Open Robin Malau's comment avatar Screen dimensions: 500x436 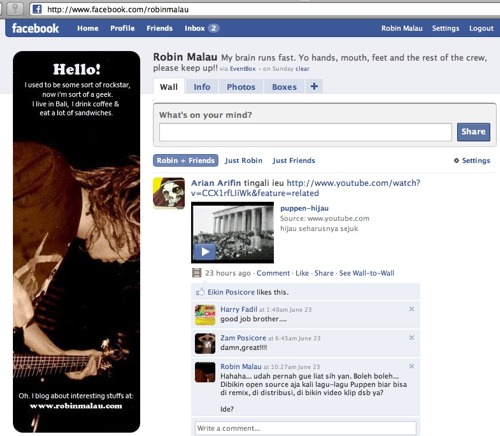click(205, 372)
